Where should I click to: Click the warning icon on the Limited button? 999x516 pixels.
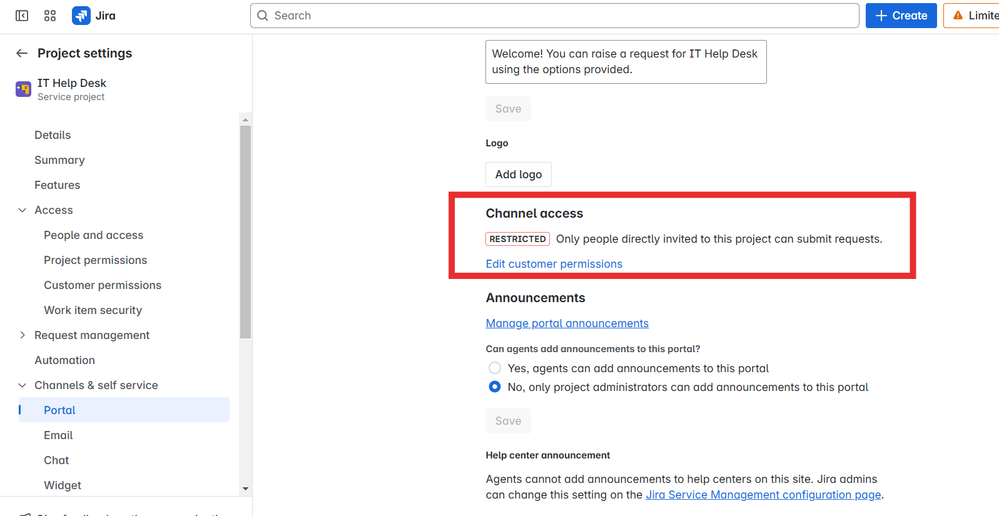(x=958, y=16)
